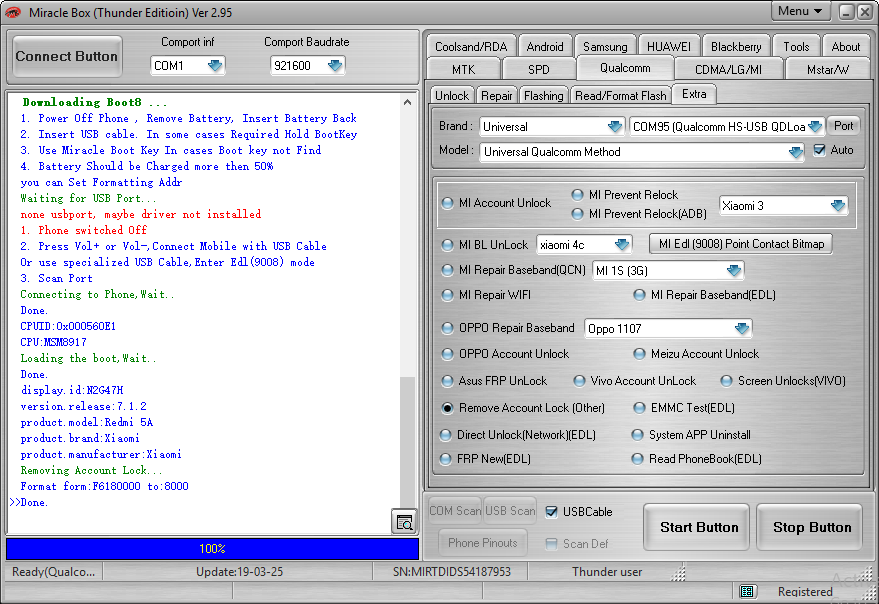Viewport: 879px width, 604px height.
Task: Choose System APP Uninstall option
Action: tap(691, 435)
